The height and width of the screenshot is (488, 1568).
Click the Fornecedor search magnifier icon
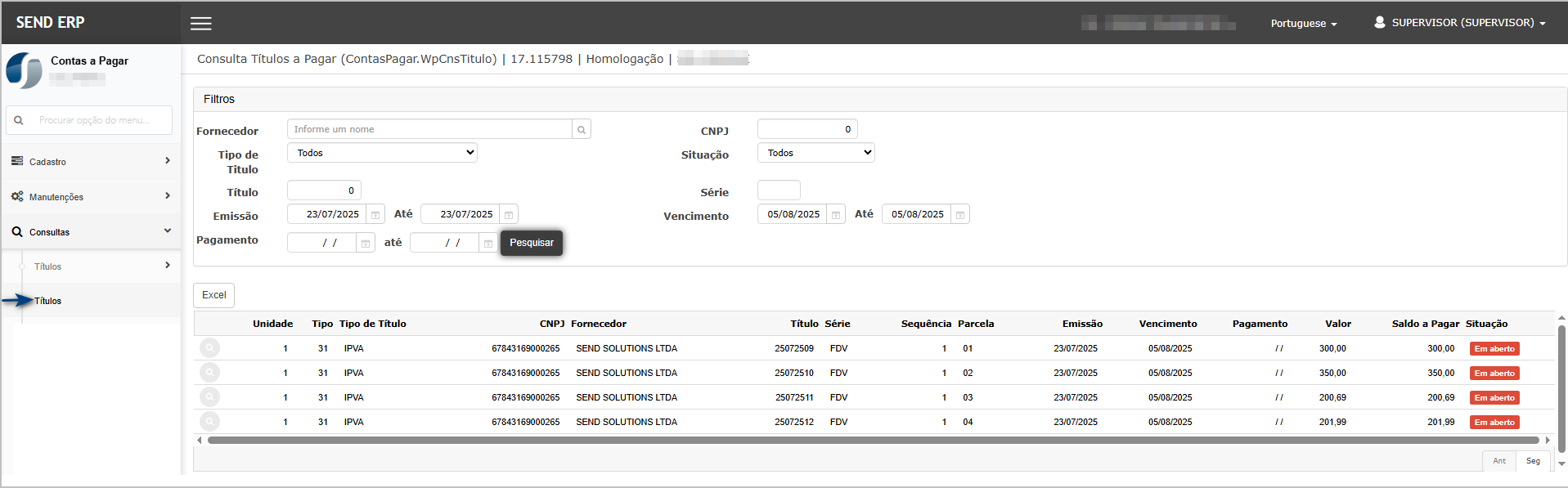pyautogui.click(x=582, y=129)
